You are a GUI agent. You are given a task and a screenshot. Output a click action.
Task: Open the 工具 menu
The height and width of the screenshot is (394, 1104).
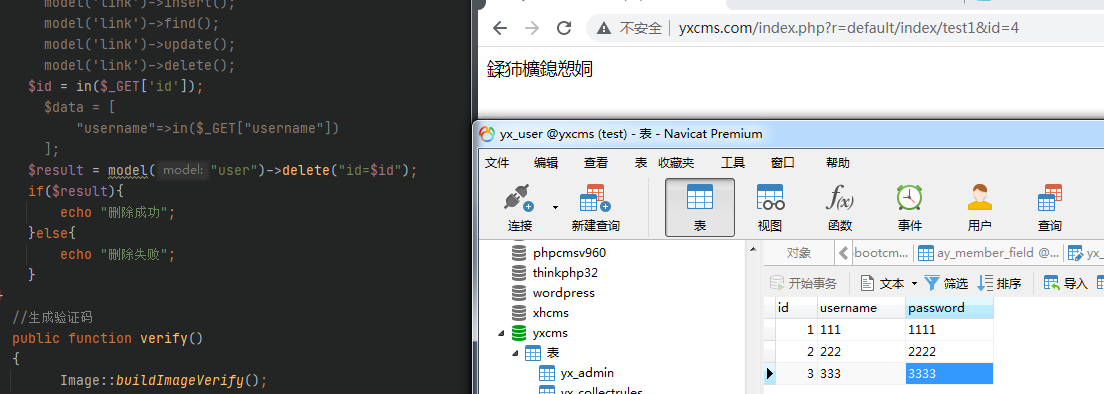pyautogui.click(x=733, y=163)
